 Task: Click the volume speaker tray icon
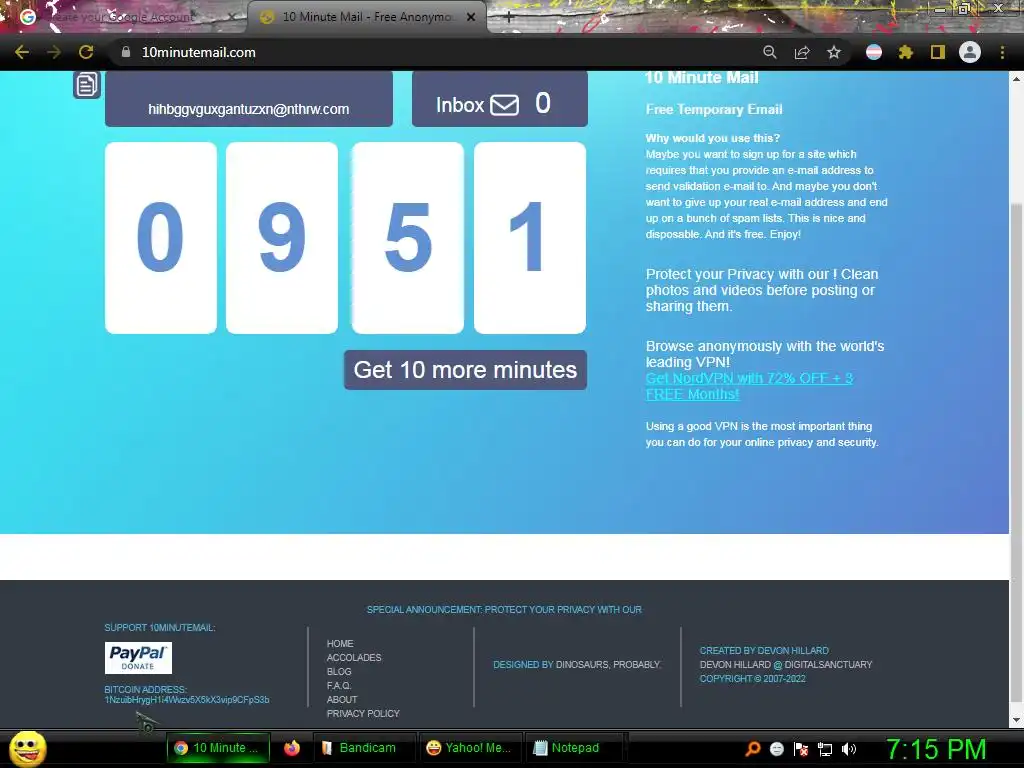pos(849,749)
